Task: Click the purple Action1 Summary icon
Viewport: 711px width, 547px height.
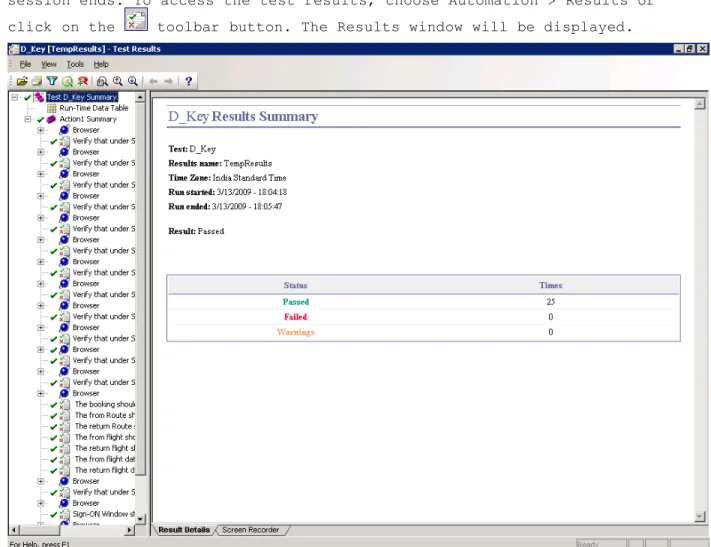Action: (51, 119)
